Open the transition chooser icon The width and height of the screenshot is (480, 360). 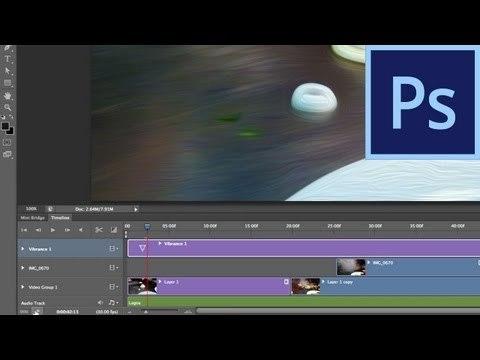click(114, 230)
